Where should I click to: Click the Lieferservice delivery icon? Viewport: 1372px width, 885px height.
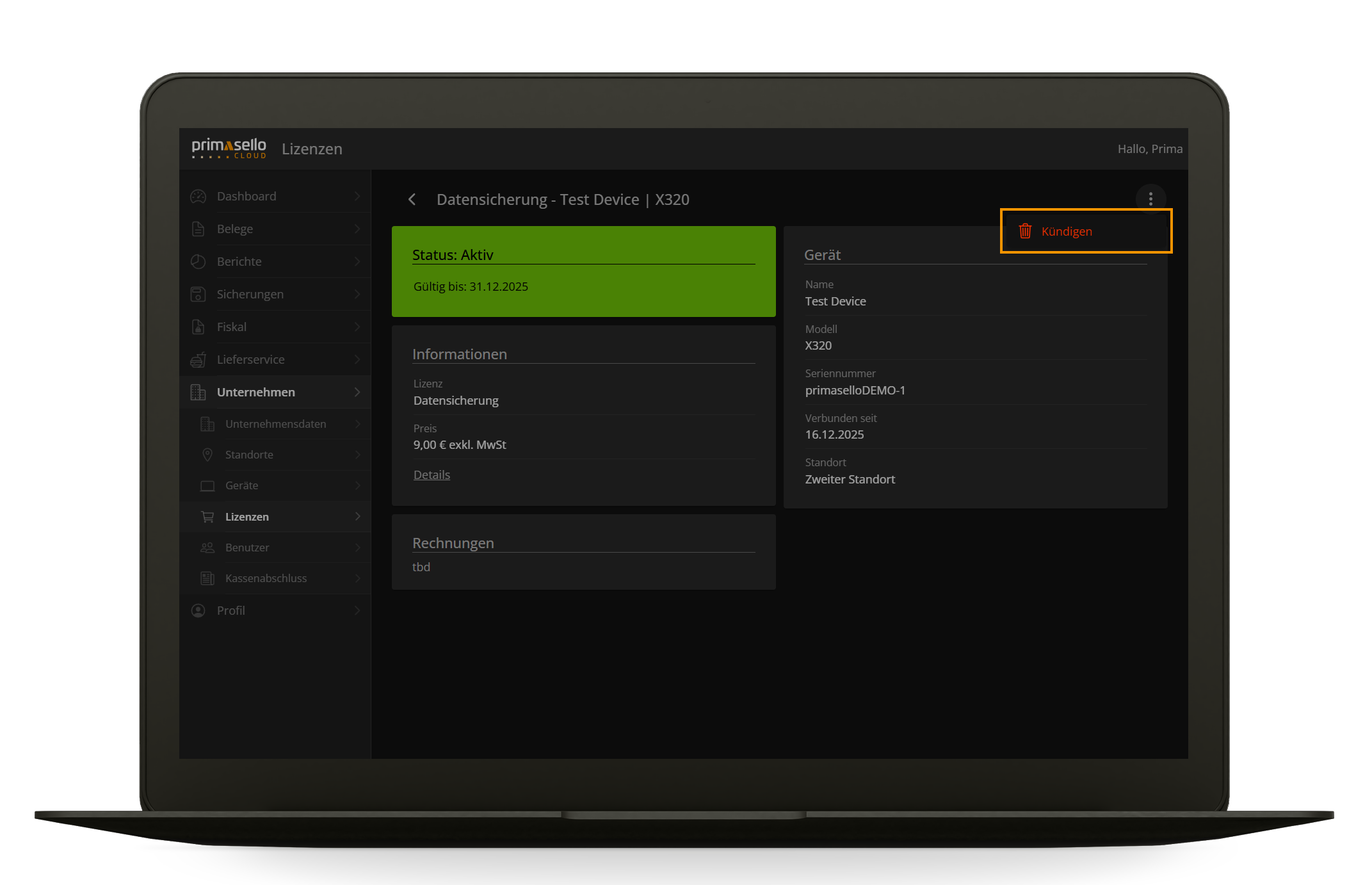tap(198, 359)
